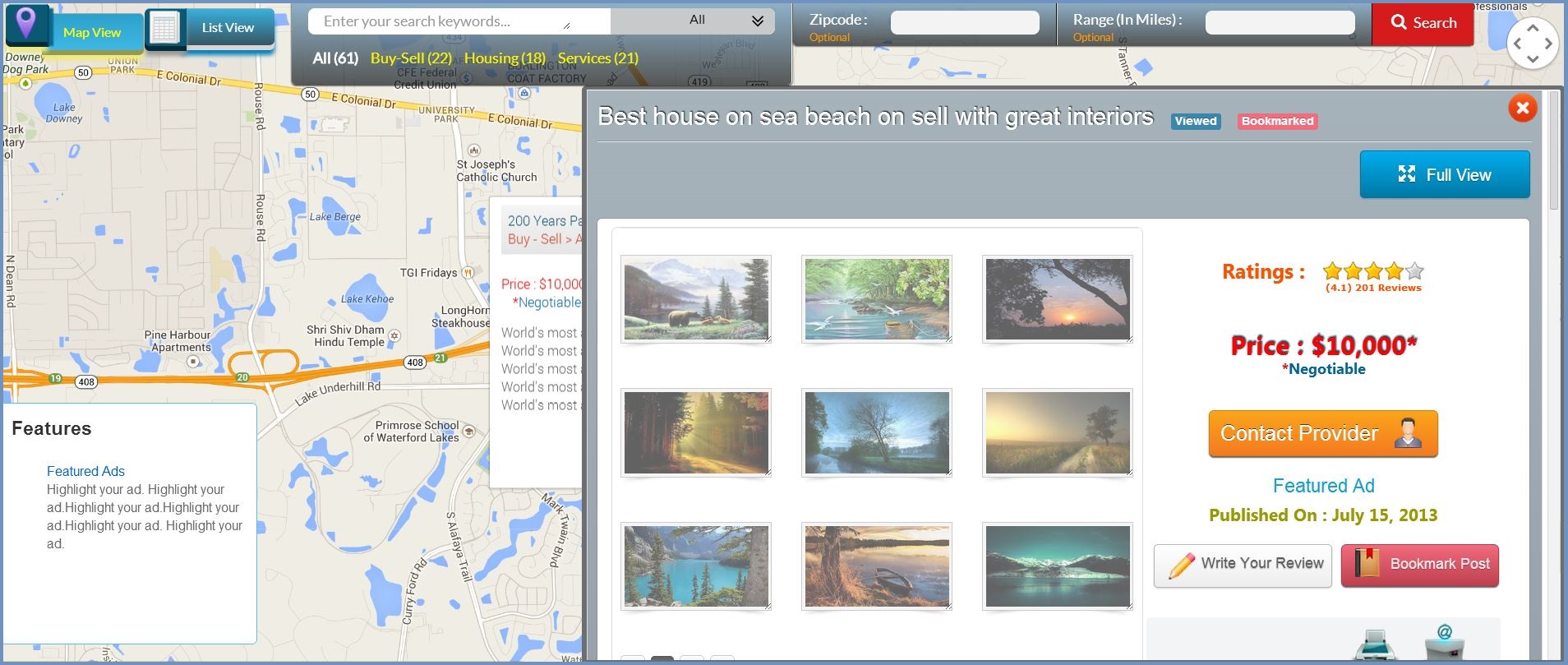
Task: Click the star rating
Action: 1373,270
